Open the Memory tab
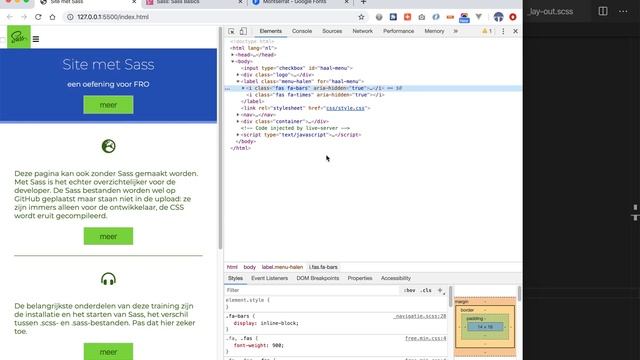This screenshot has height=360, width=640. [x=434, y=31]
